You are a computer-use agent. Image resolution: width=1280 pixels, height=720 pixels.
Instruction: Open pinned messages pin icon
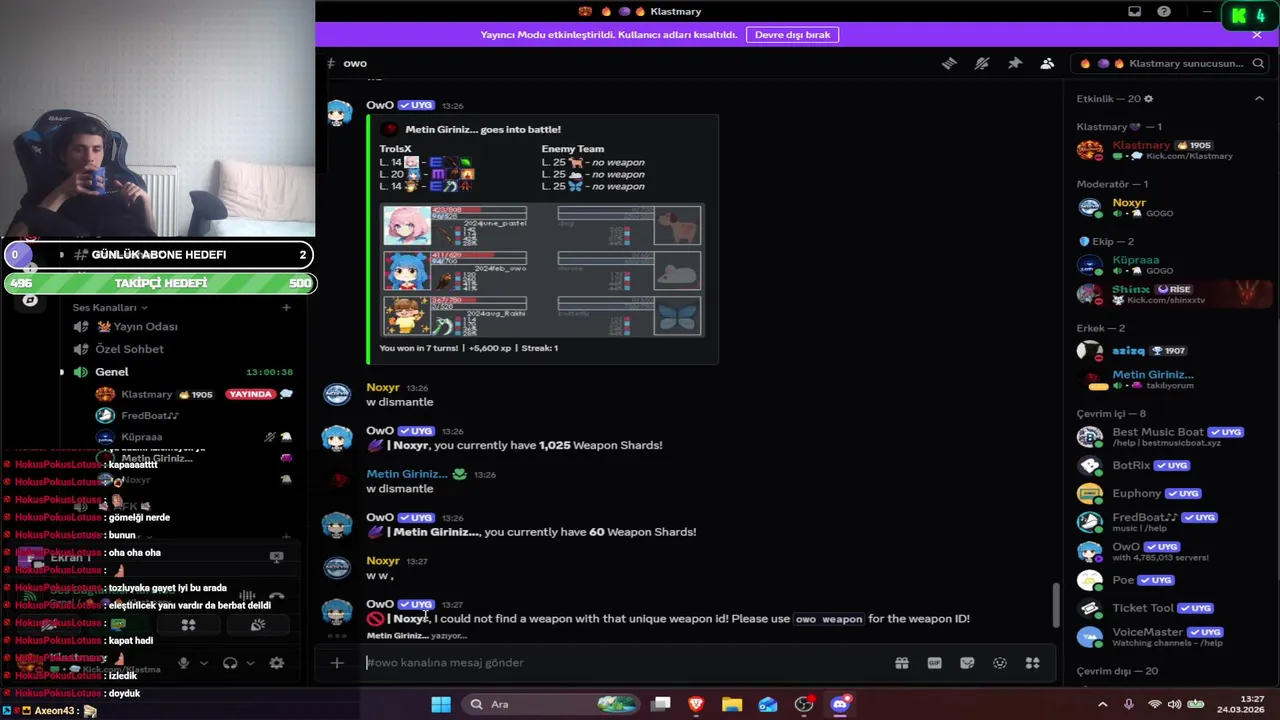click(x=1015, y=63)
